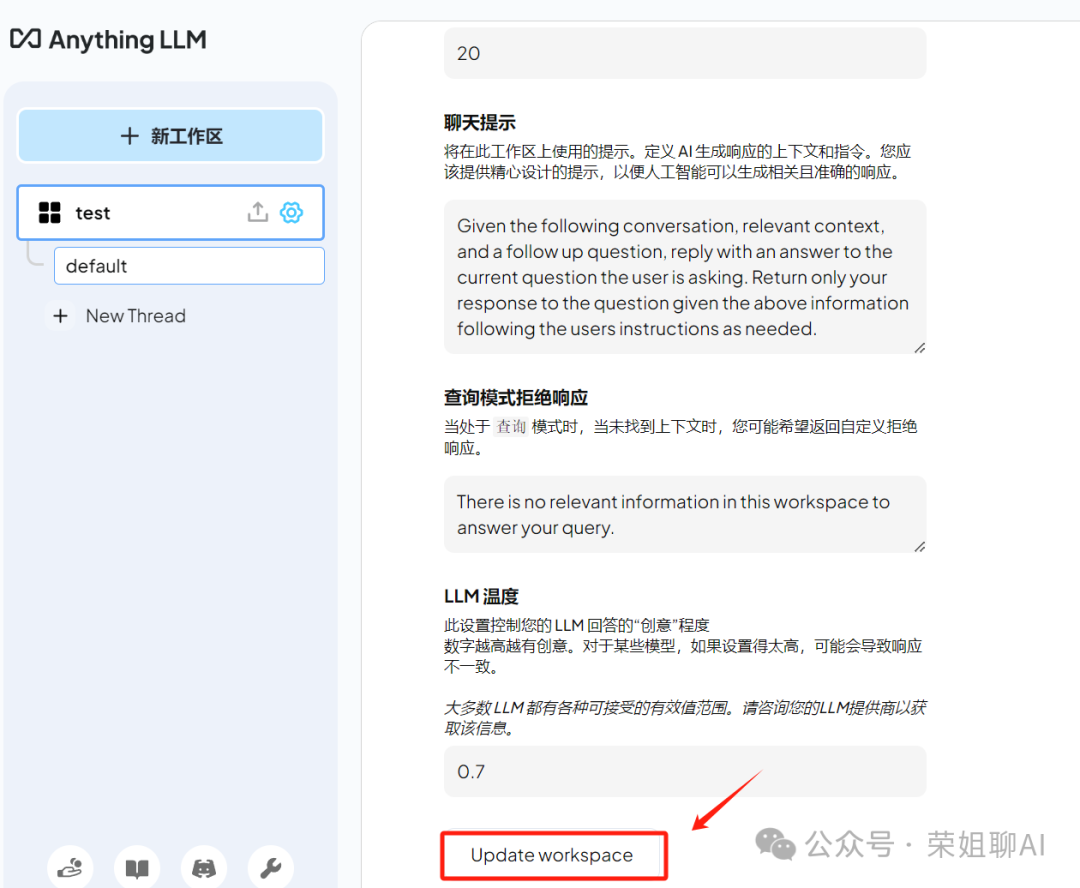Screen dimensions: 1080x888
Task: Click the grid icon beside the test workspace
Action: coord(49,212)
